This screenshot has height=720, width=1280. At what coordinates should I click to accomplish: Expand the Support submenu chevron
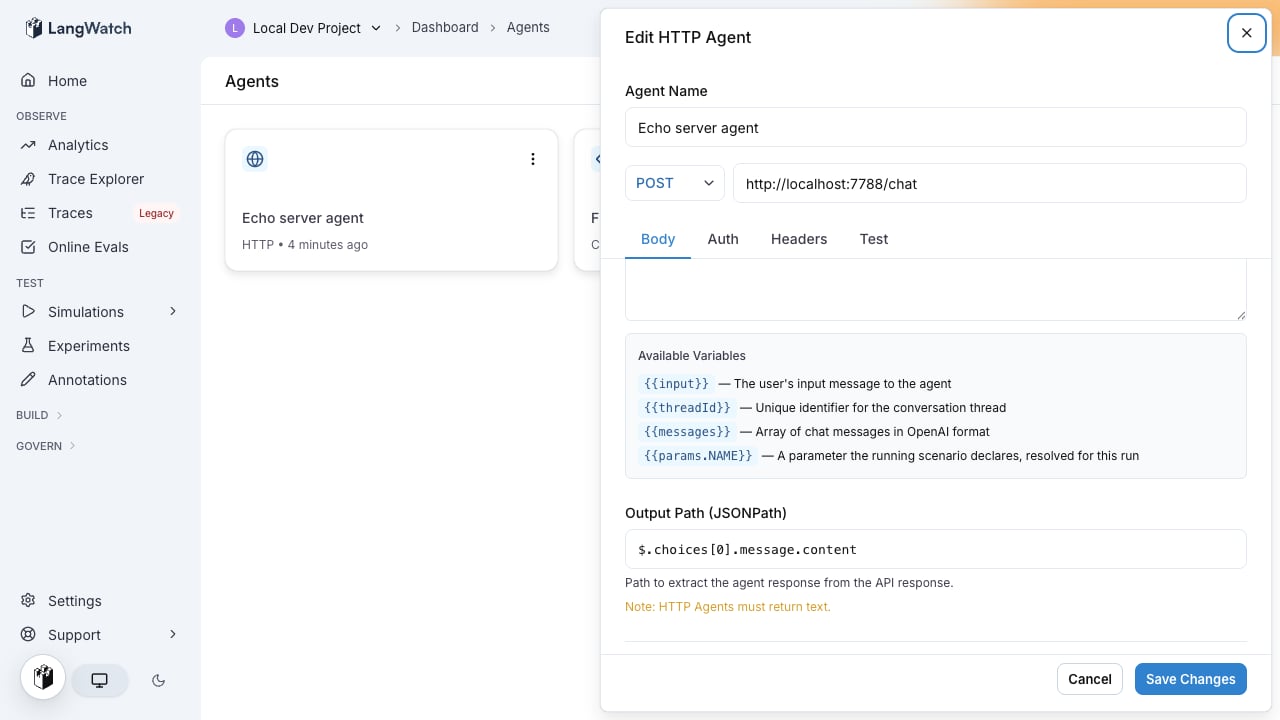[x=173, y=635]
